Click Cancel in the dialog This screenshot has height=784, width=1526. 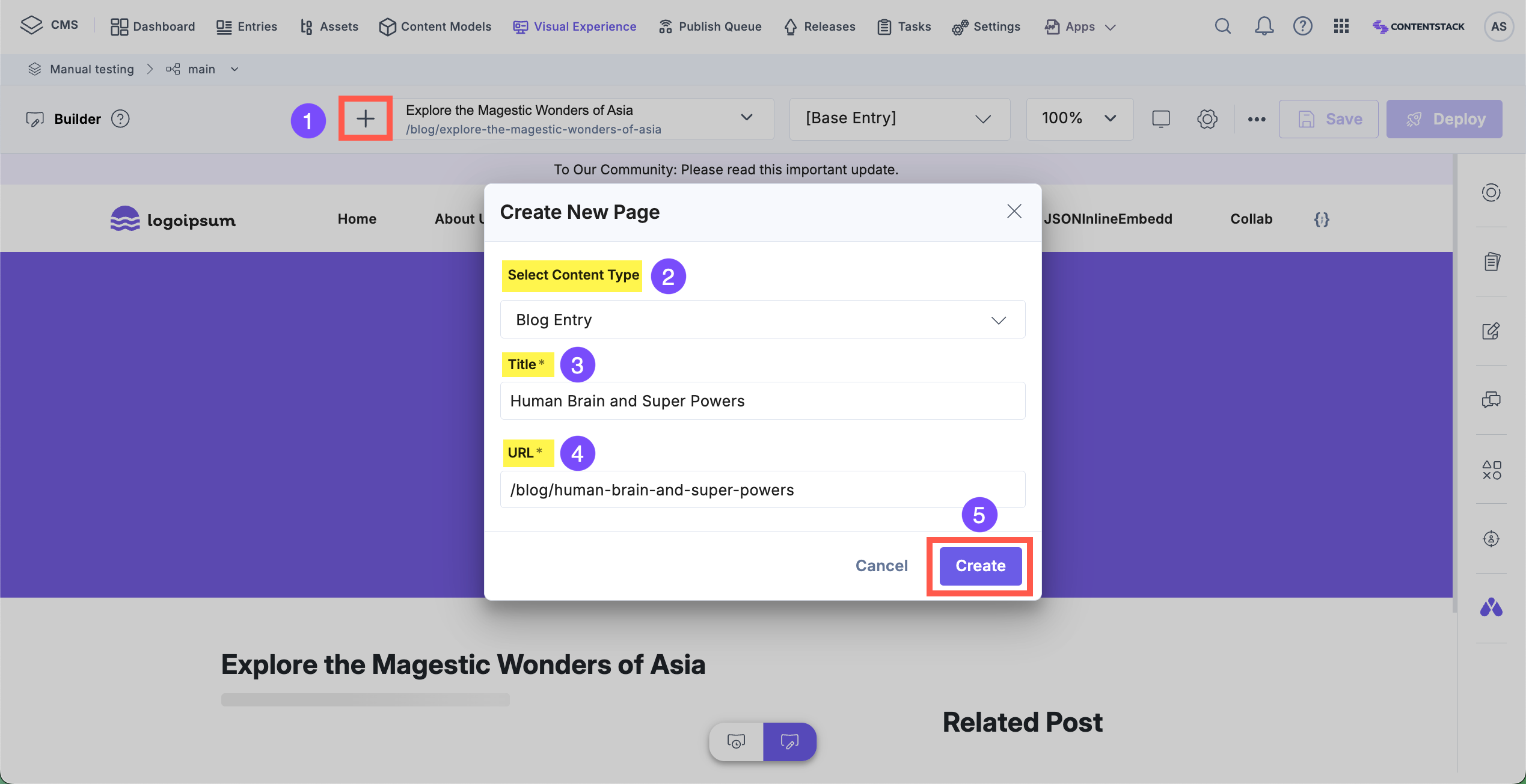[x=881, y=566]
